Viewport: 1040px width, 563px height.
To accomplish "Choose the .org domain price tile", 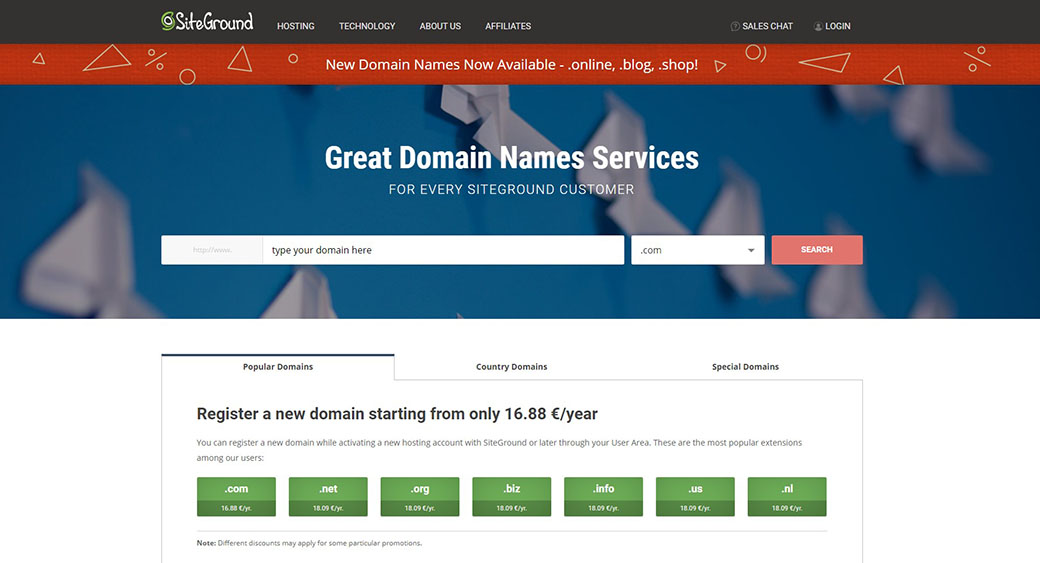I will 420,497.
